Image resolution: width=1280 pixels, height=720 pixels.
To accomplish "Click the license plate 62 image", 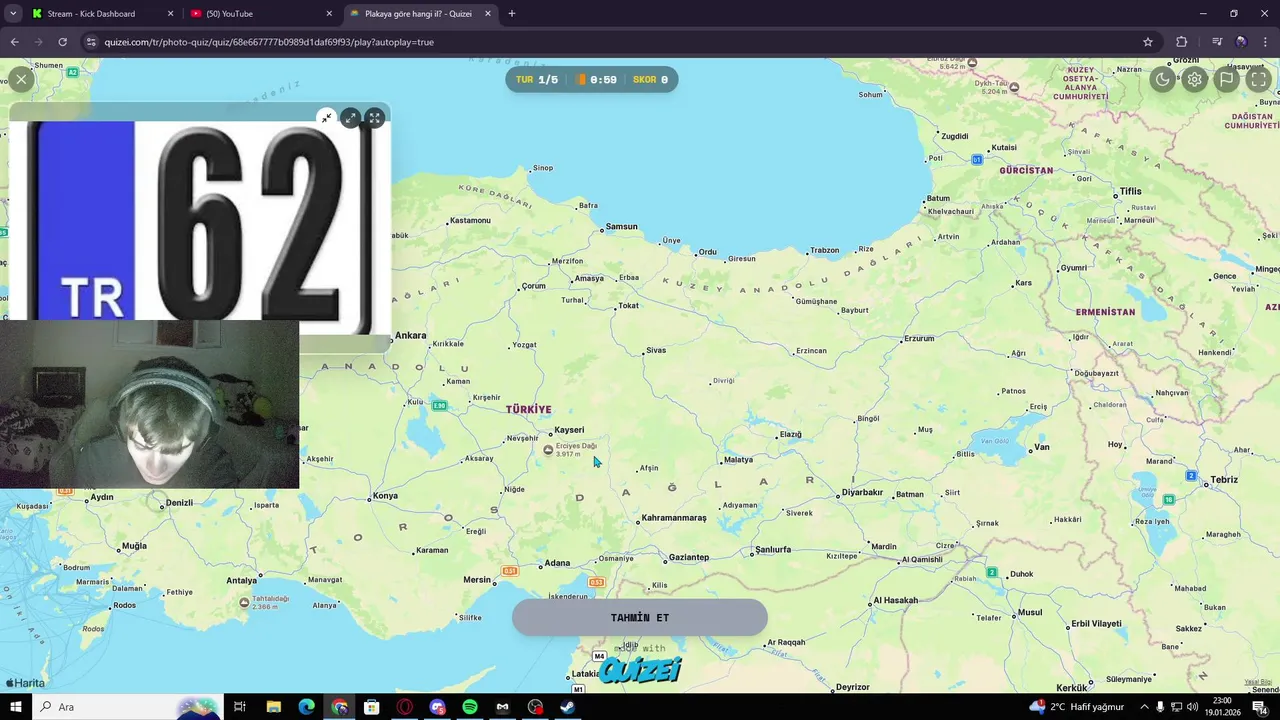I will [200, 228].
